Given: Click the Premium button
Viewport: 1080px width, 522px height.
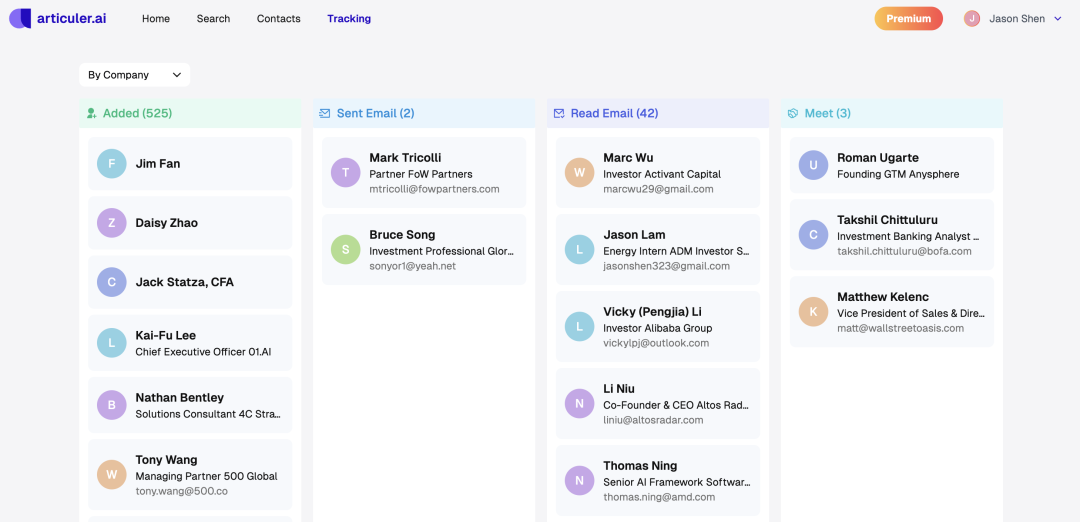Looking at the screenshot, I should [x=908, y=19].
